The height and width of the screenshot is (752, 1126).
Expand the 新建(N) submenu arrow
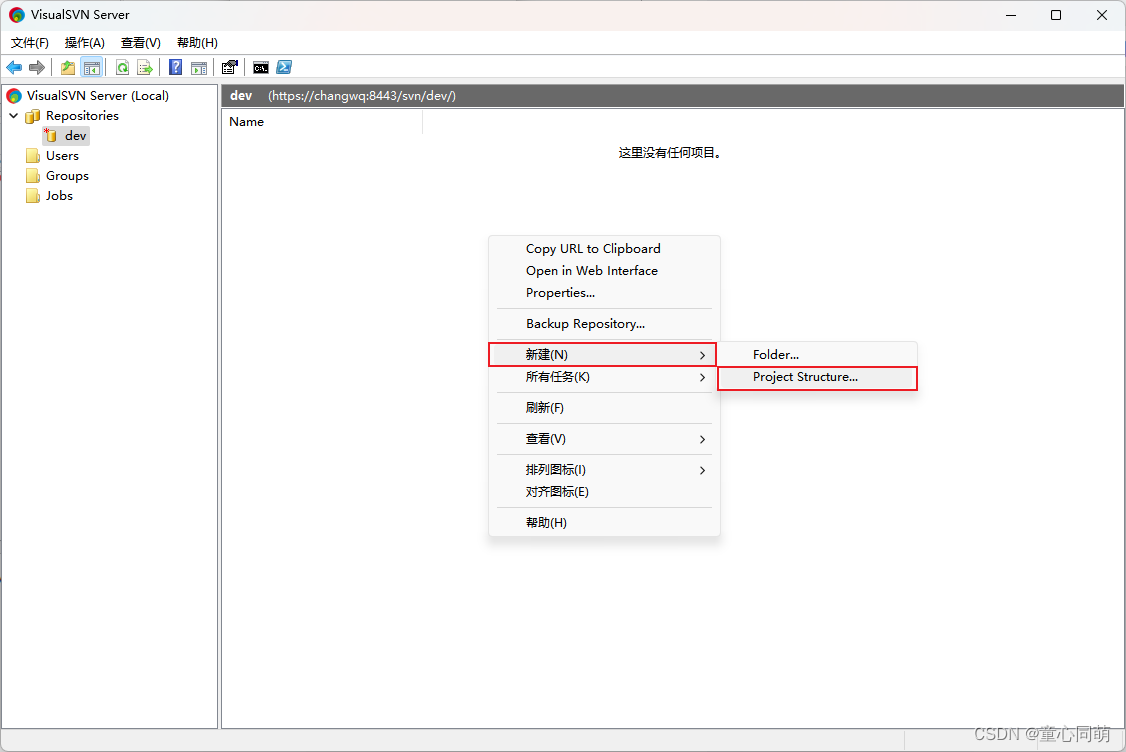[x=702, y=355]
